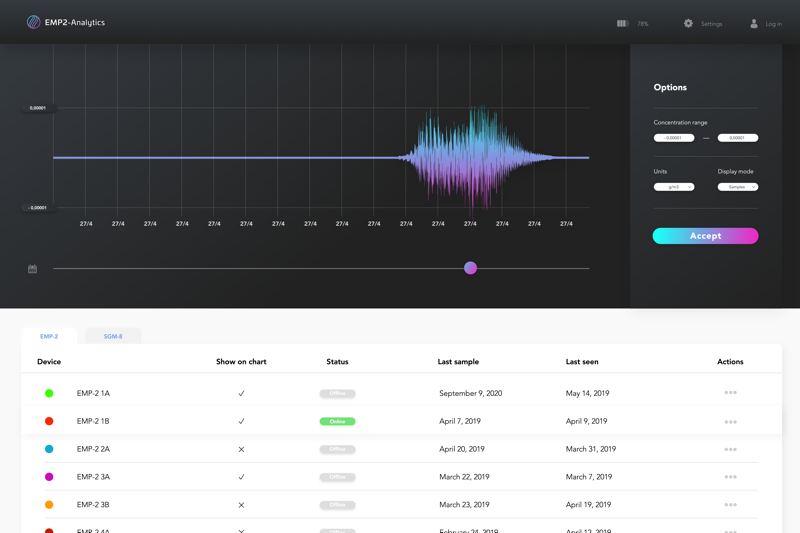
Task: Click last seen date March 7, 2019
Action: (x=589, y=477)
